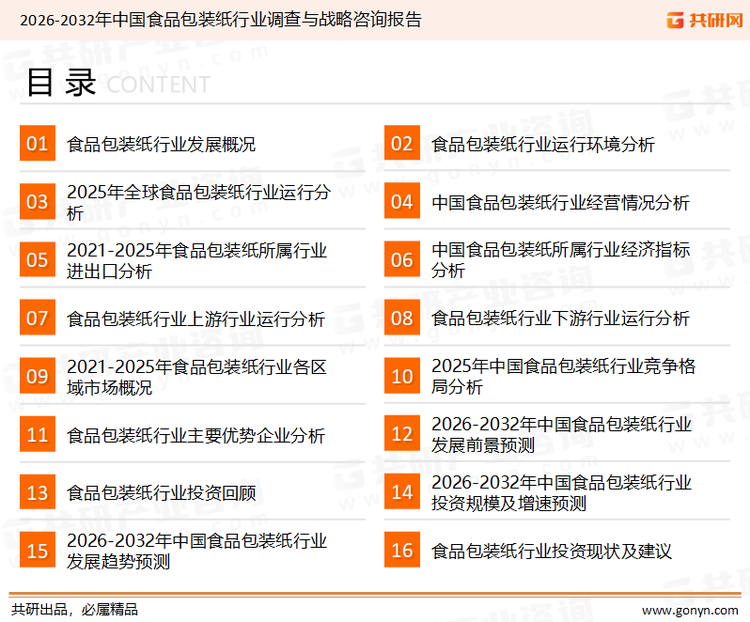Click 共研出品，必属精品 footer slogan

pos(74,609)
